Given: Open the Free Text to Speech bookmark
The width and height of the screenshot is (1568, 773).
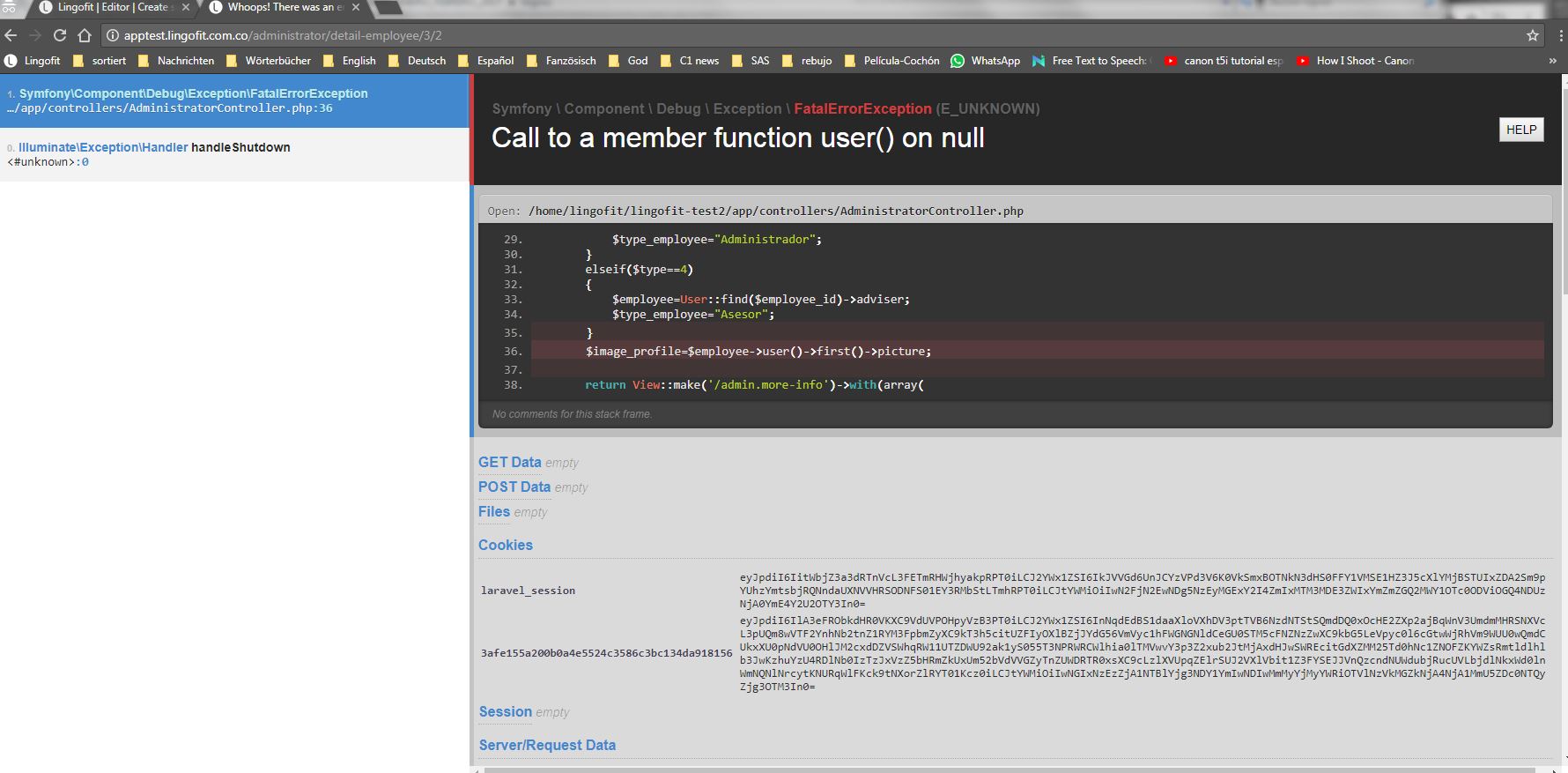Looking at the screenshot, I should [x=1091, y=61].
